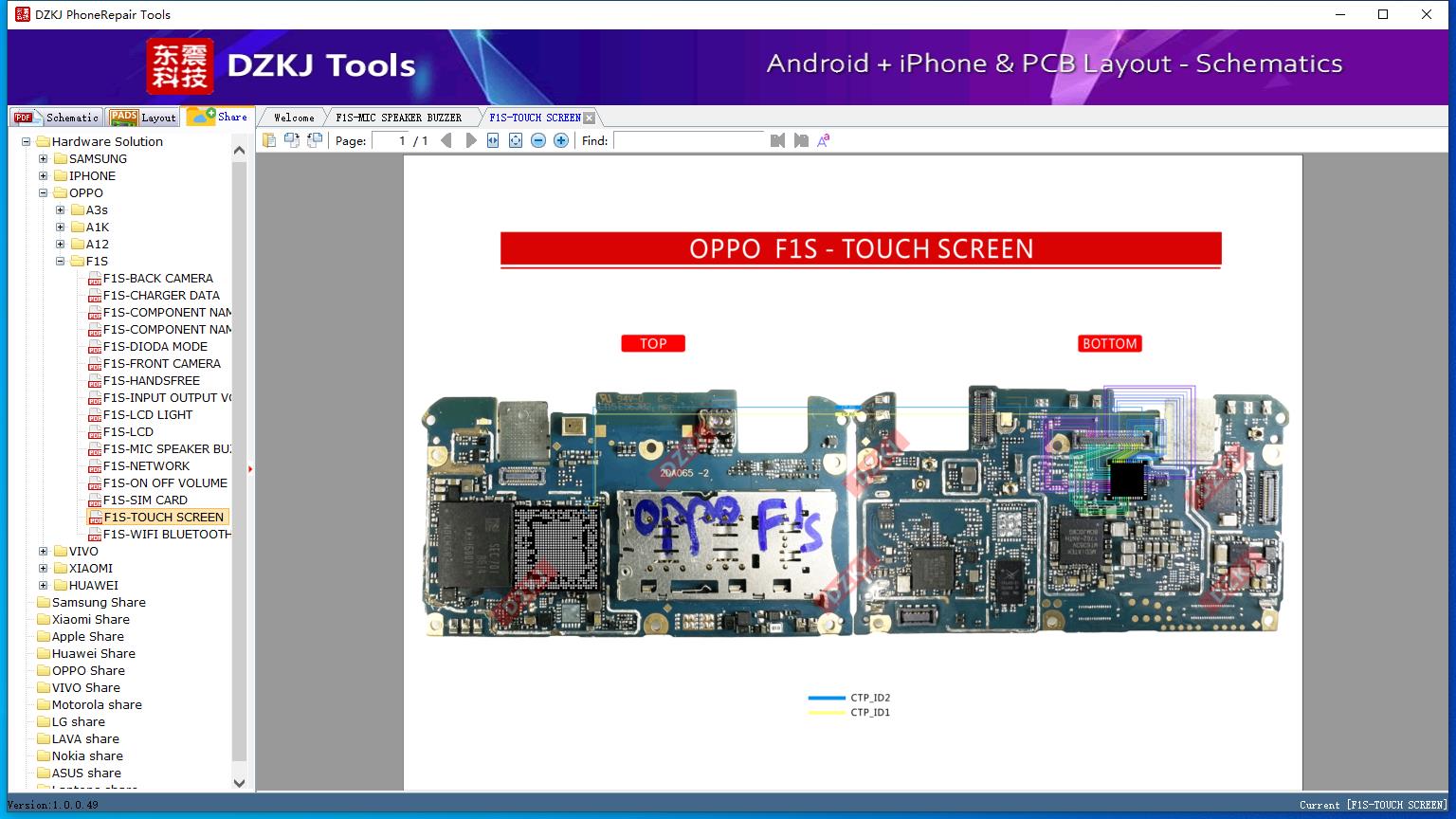The width and height of the screenshot is (1456, 819).
Task: Click the TOP label on the schematic
Action: (x=653, y=344)
